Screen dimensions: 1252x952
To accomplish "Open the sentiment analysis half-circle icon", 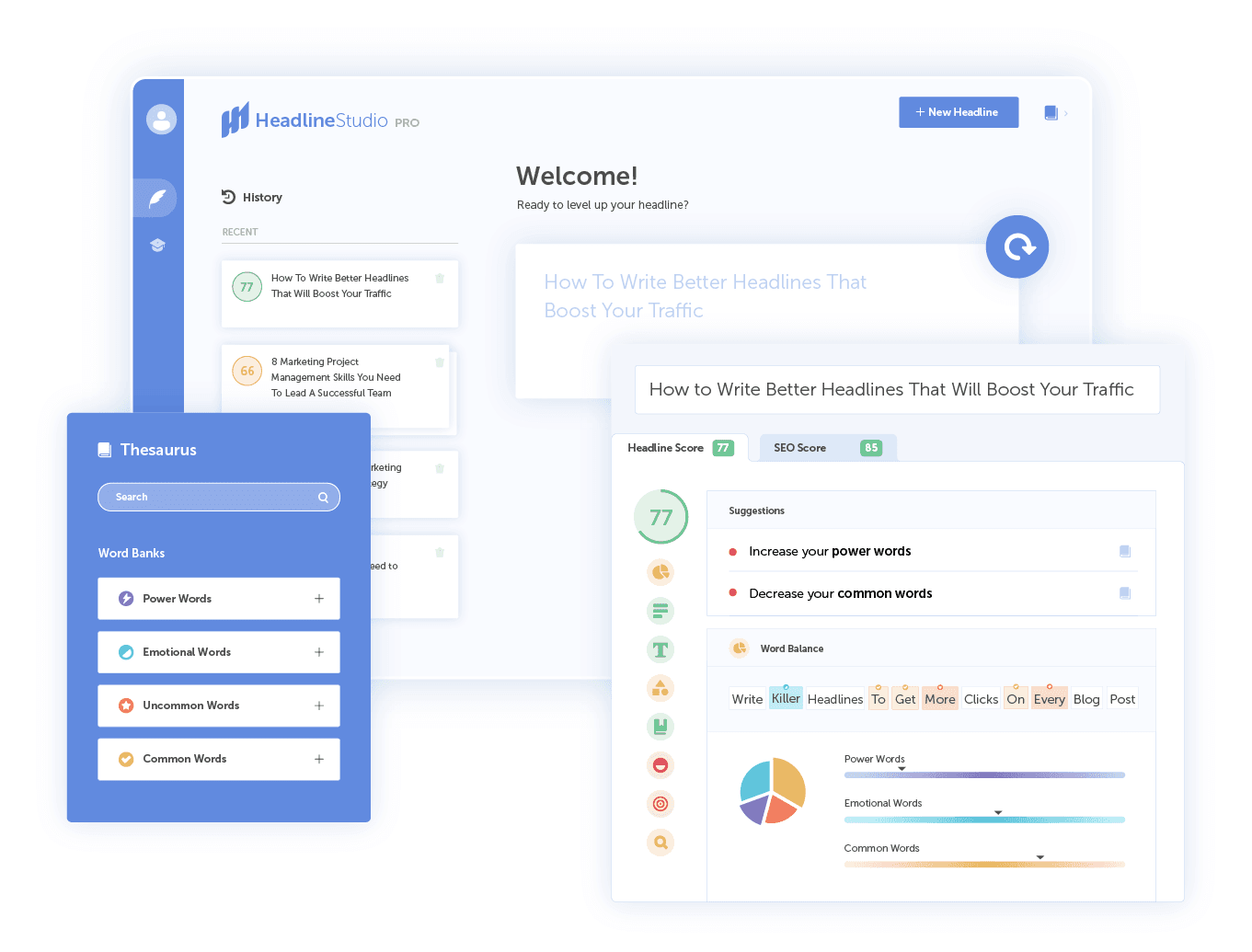I will 660,765.
